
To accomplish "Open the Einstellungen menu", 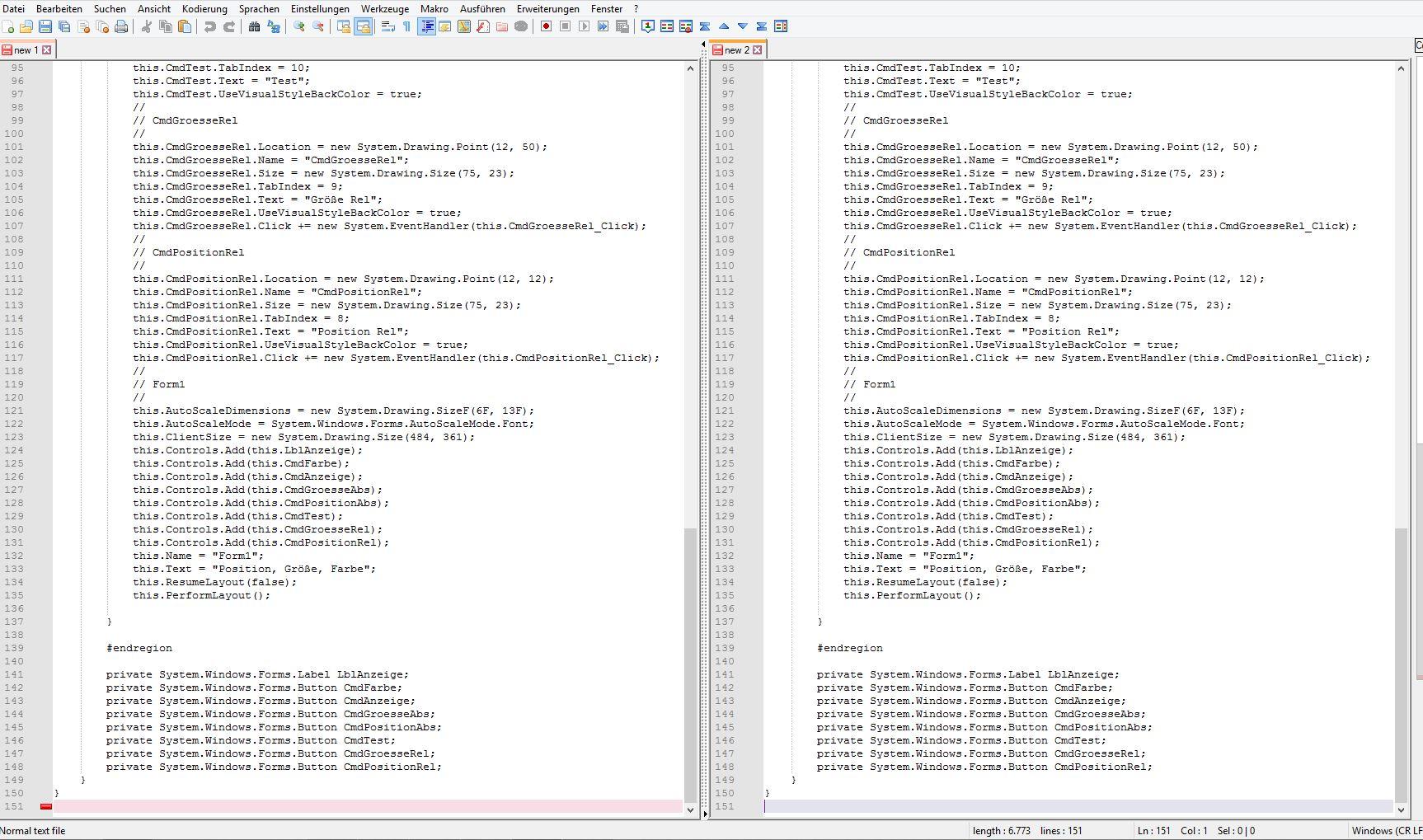I will (320, 8).
